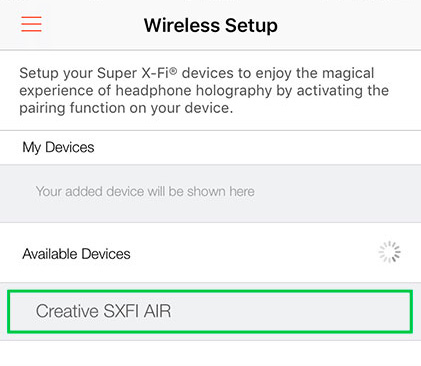Select the Creative SXFI AIR device

point(210,311)
